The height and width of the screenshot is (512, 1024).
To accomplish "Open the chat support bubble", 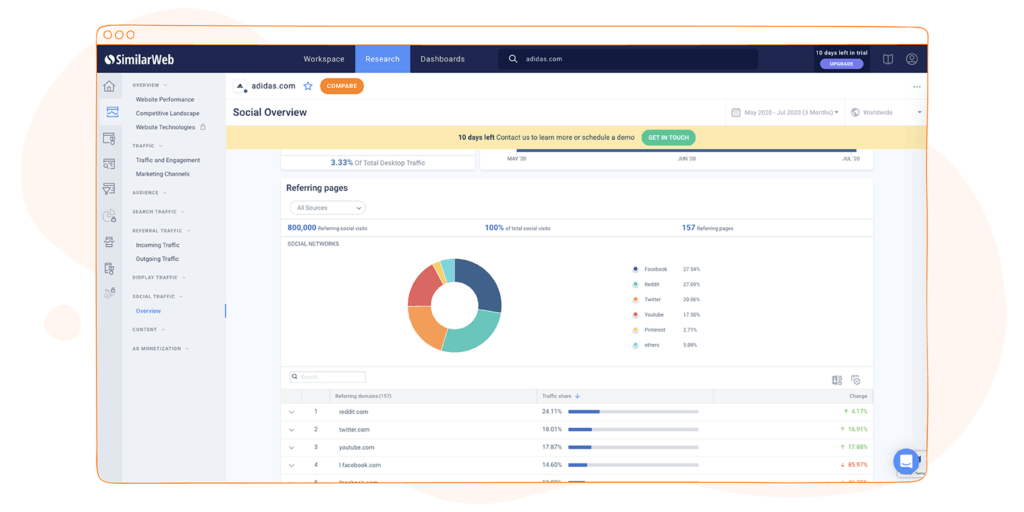I will pyautogui.click(x=906, y=461).
